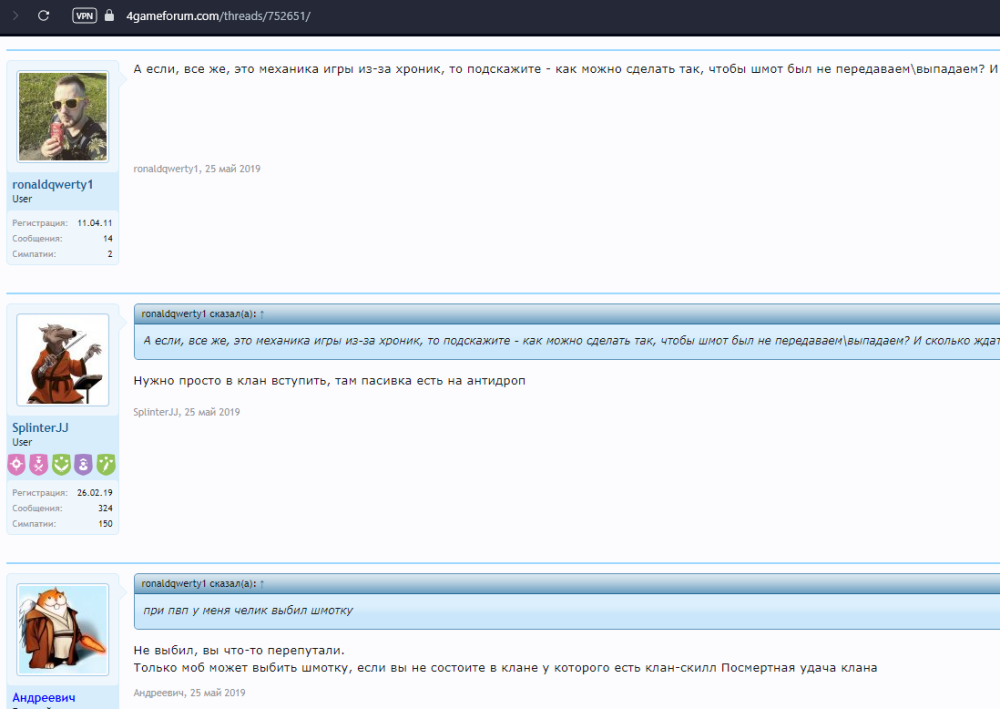The width and height of the screenshot is (1000, 709).
Task: Click SplinterJJ's green smiley shield badge
Action: (x=61, y=464)
